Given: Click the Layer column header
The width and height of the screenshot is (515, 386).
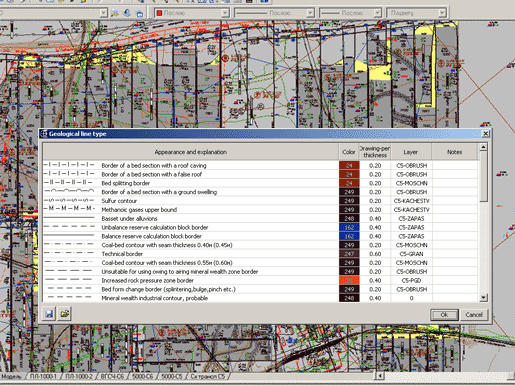Looking at the screenshot, I should [x=411, y=152].
